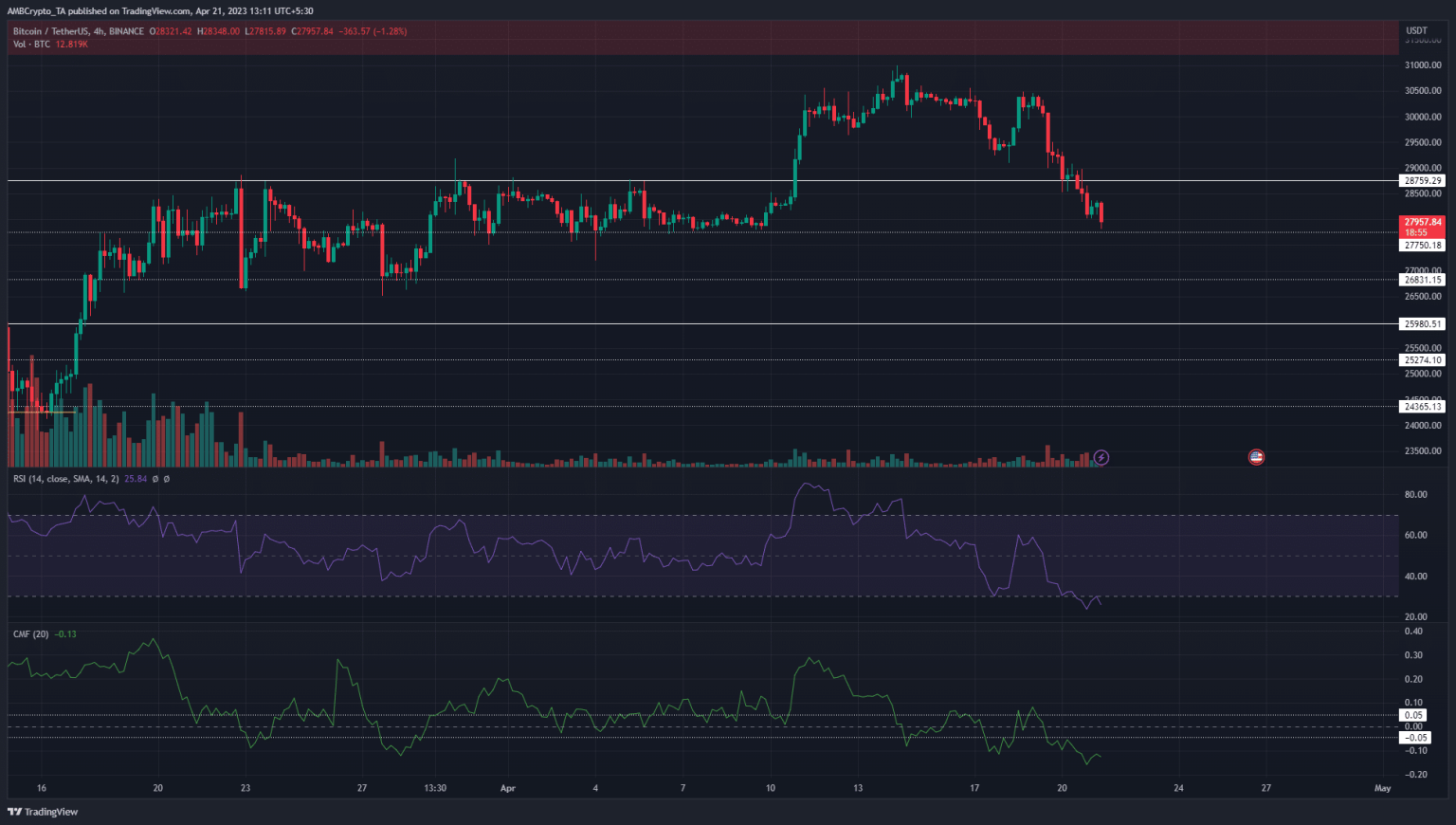Click the 24365.13 price level label
Image resolution: width=1456 pixels, height=825 pixels.
point(1422,407)
